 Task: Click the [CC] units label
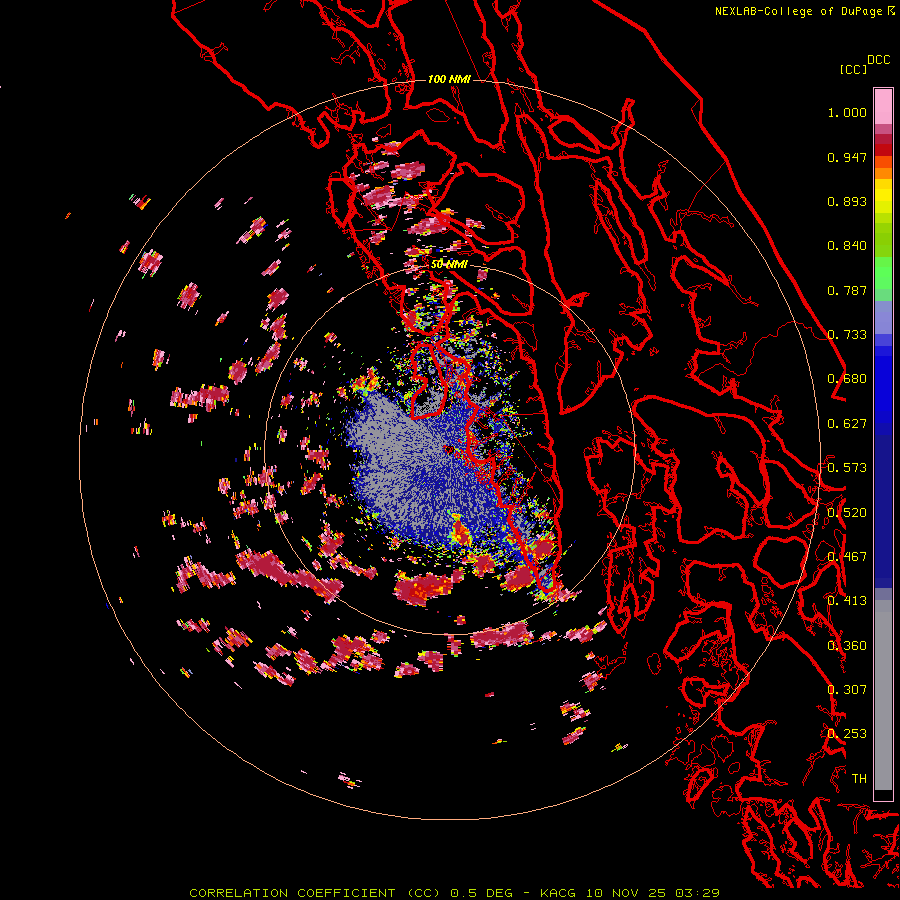[853, 69]
